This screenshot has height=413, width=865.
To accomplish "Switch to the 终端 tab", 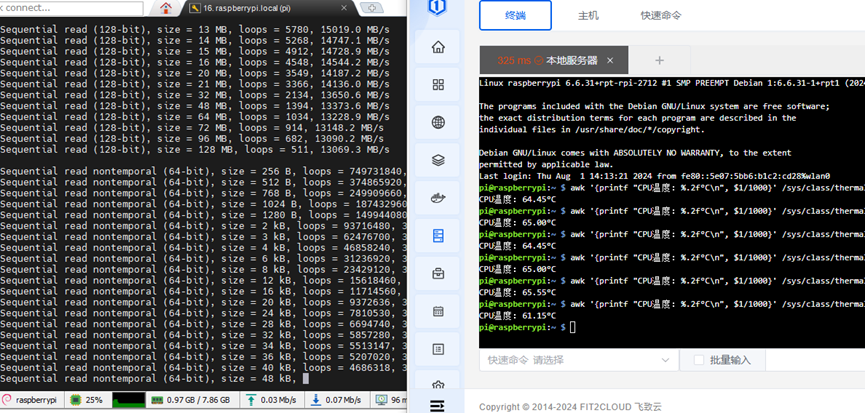I will [x=515, y=15].
